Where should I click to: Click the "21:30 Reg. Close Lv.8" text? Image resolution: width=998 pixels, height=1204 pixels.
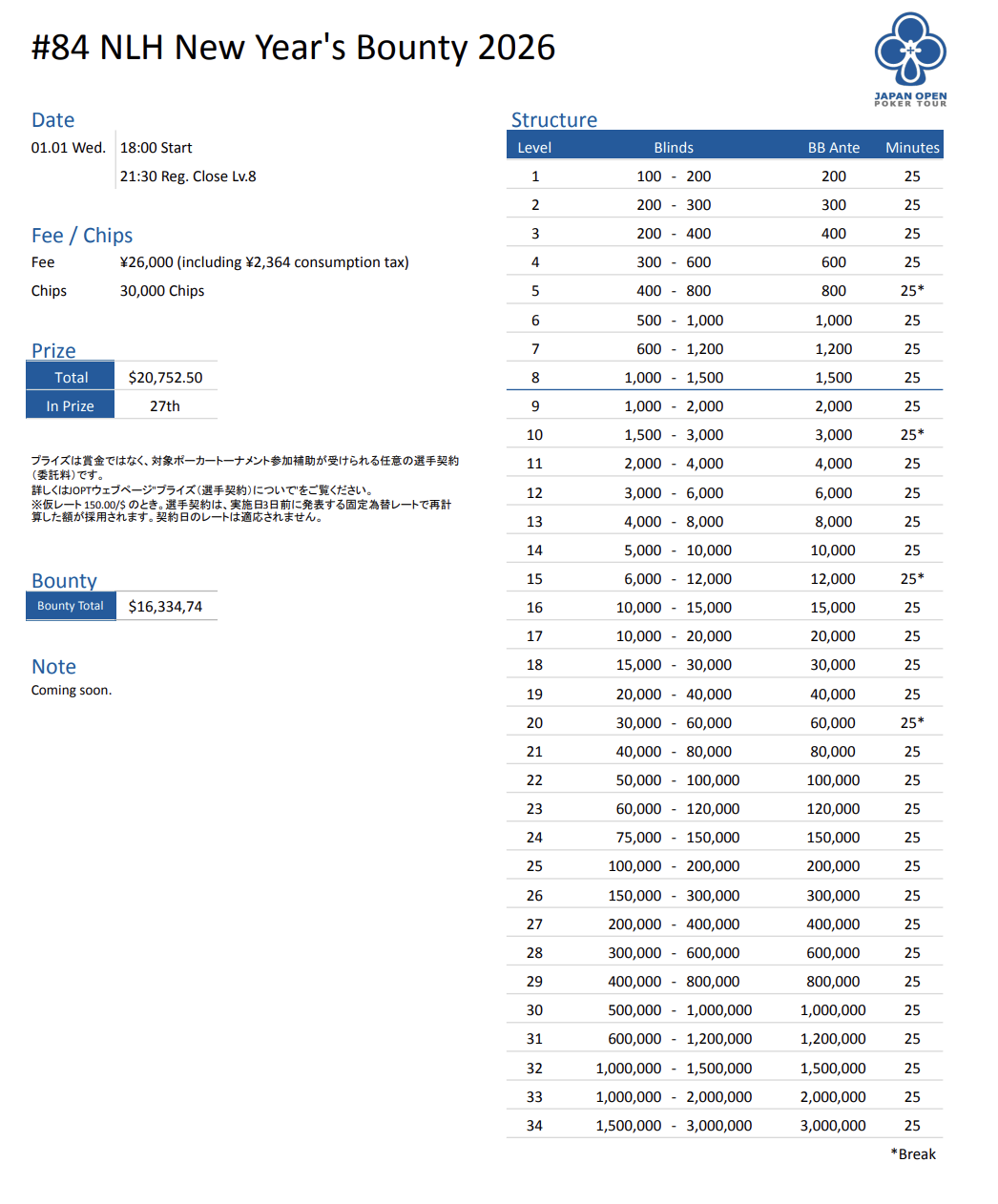[x=188, y=176]
